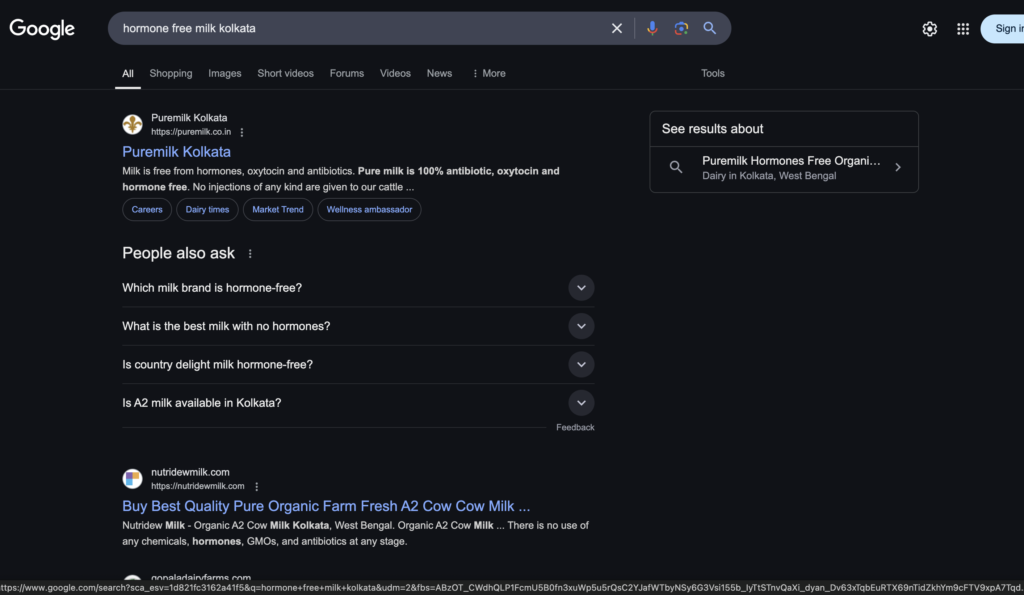1024x595 pixels.
Task: Switch to the Images tab
Action: pyautogui.click(x=225, y=73)
